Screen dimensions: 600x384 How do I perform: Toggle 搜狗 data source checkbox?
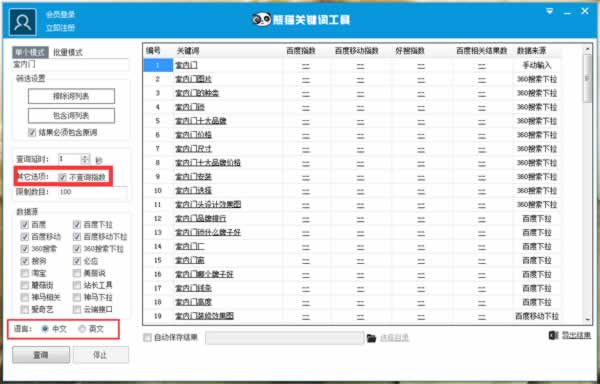point(25,261)
